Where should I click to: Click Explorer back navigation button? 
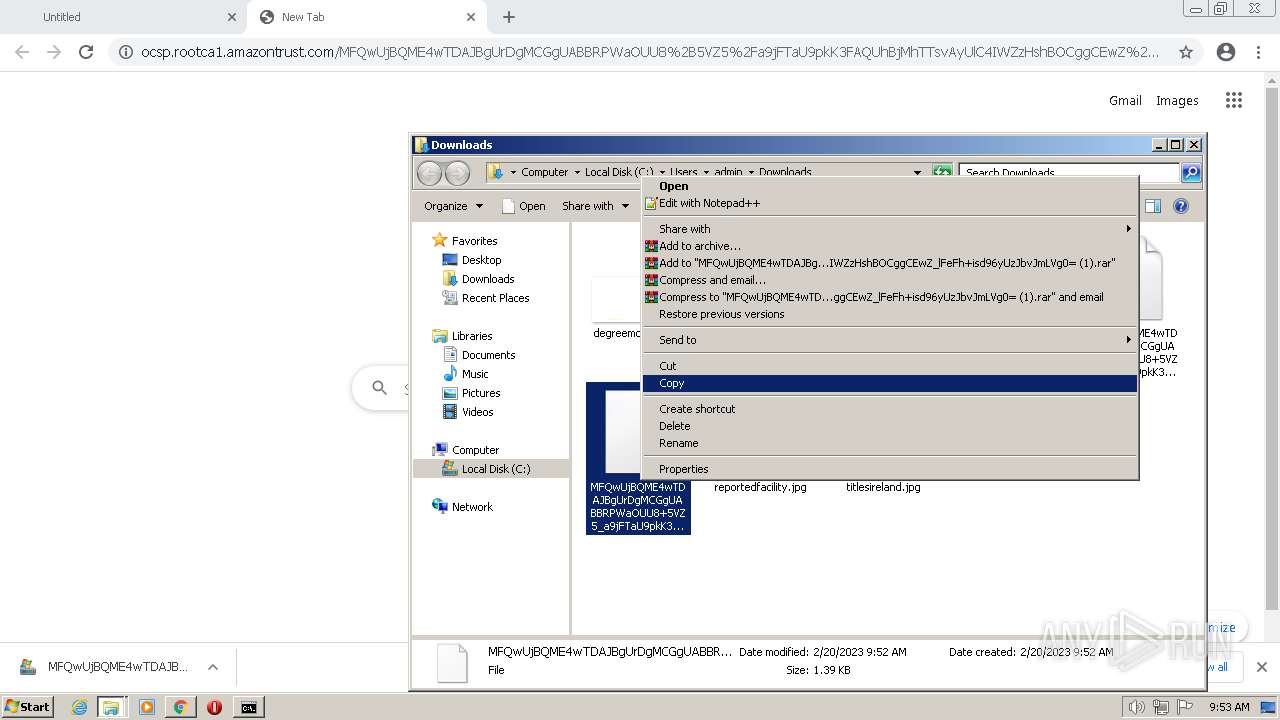click(429, 172)
